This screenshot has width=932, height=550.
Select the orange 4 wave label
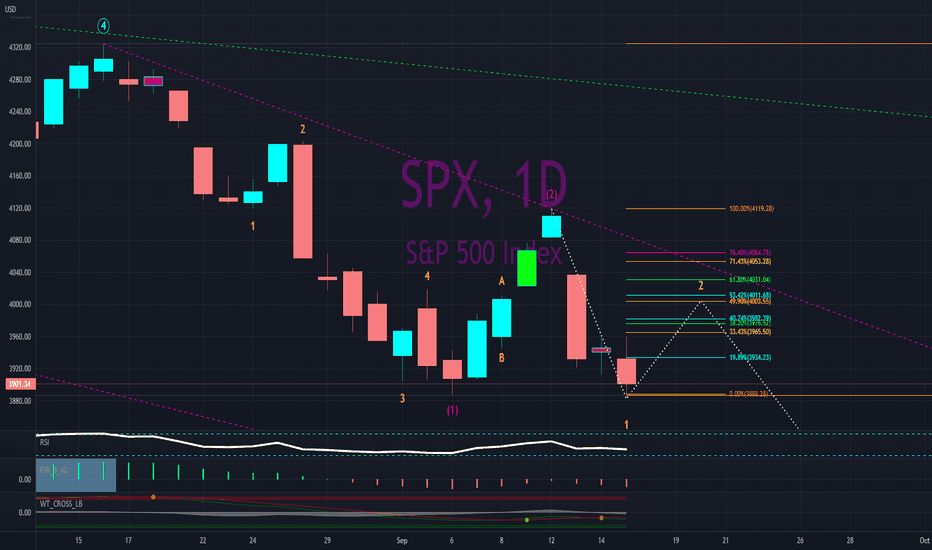[x=427, y=276]
